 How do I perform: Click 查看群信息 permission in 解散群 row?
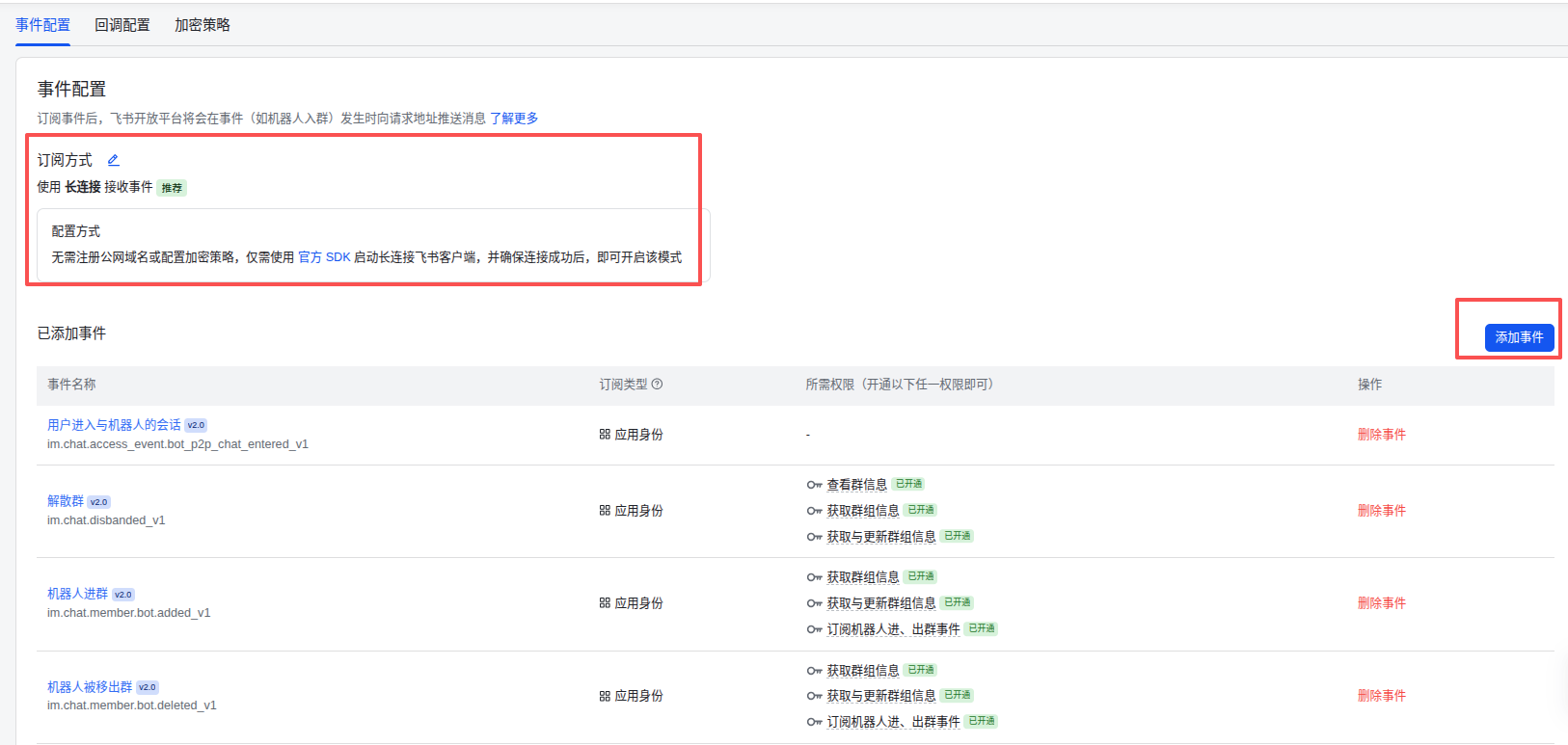[856, 485]
